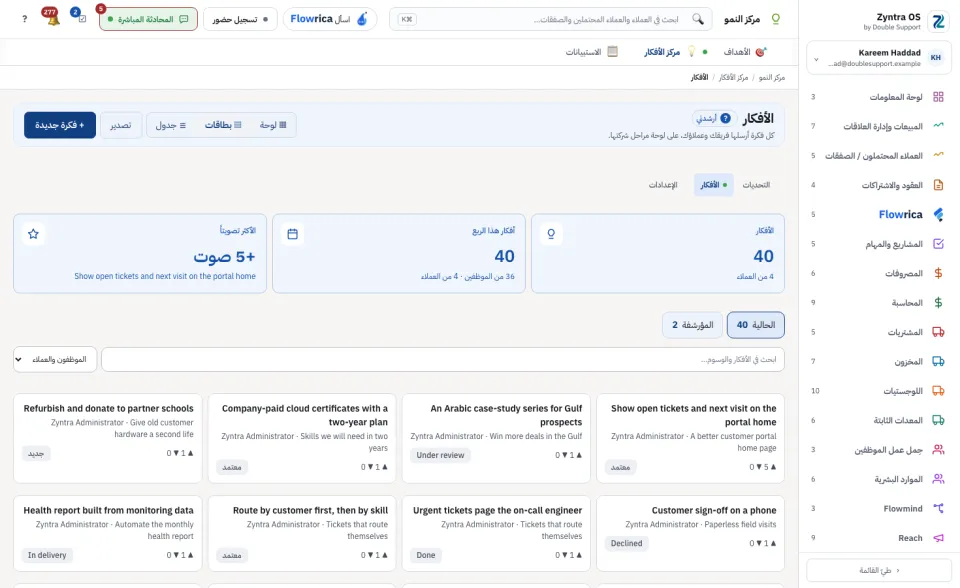960x588 pixels.
Task: Click global search field ابحث في العملاء
Action: (x=551, y=19)
